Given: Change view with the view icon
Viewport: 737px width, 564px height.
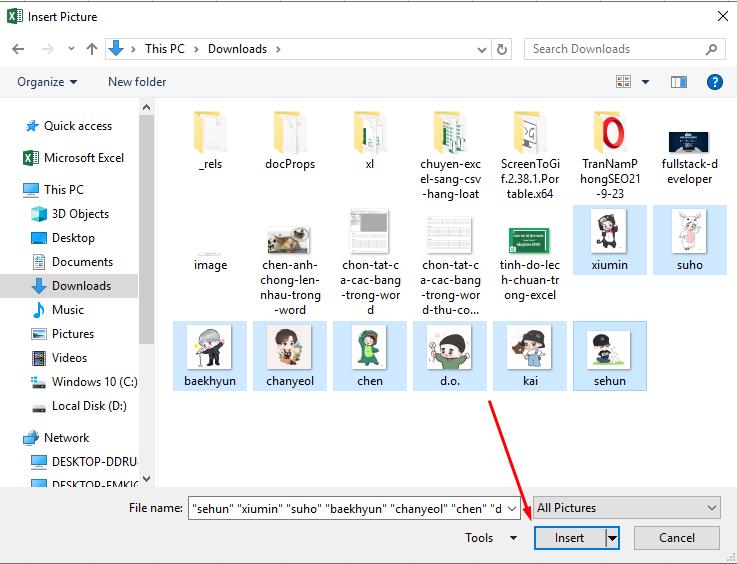Looking at the screenshot, I should (x=623, y=82).
